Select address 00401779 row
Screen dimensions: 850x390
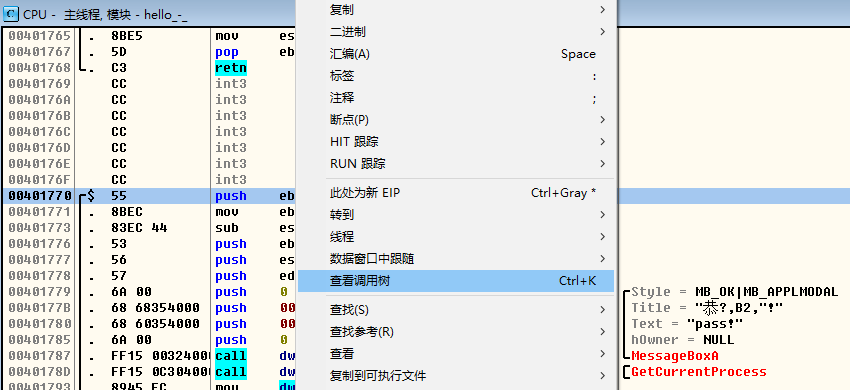[40, 292]
